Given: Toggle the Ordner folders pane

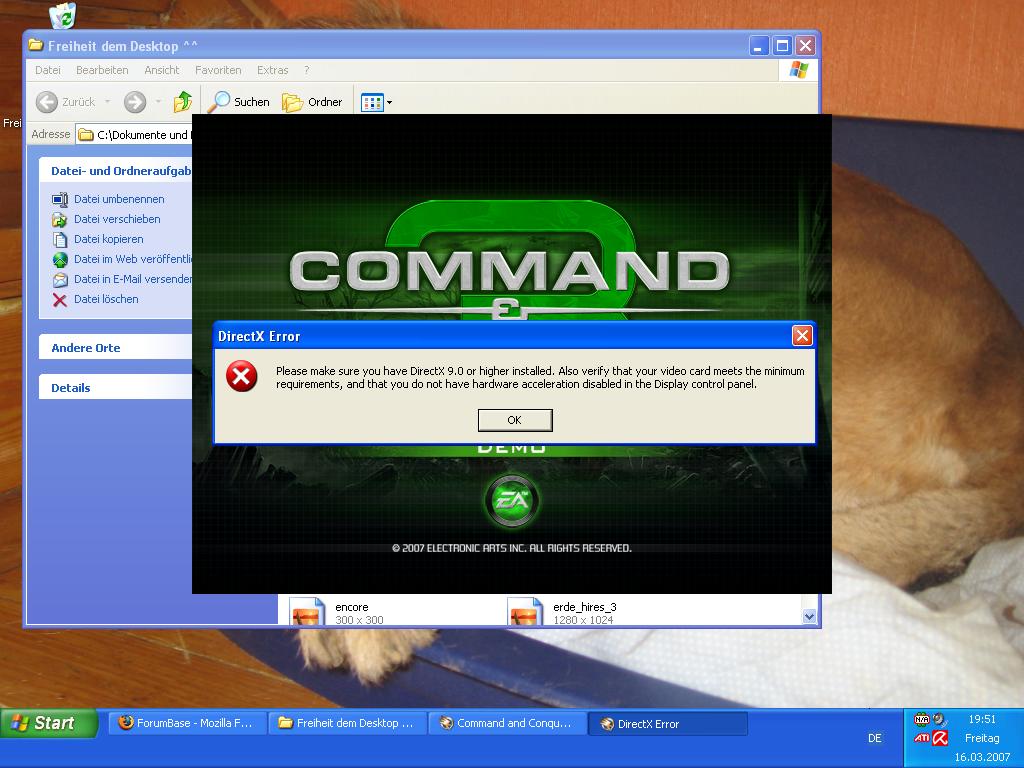Looking at the screenshot, I should coord(312,102).
